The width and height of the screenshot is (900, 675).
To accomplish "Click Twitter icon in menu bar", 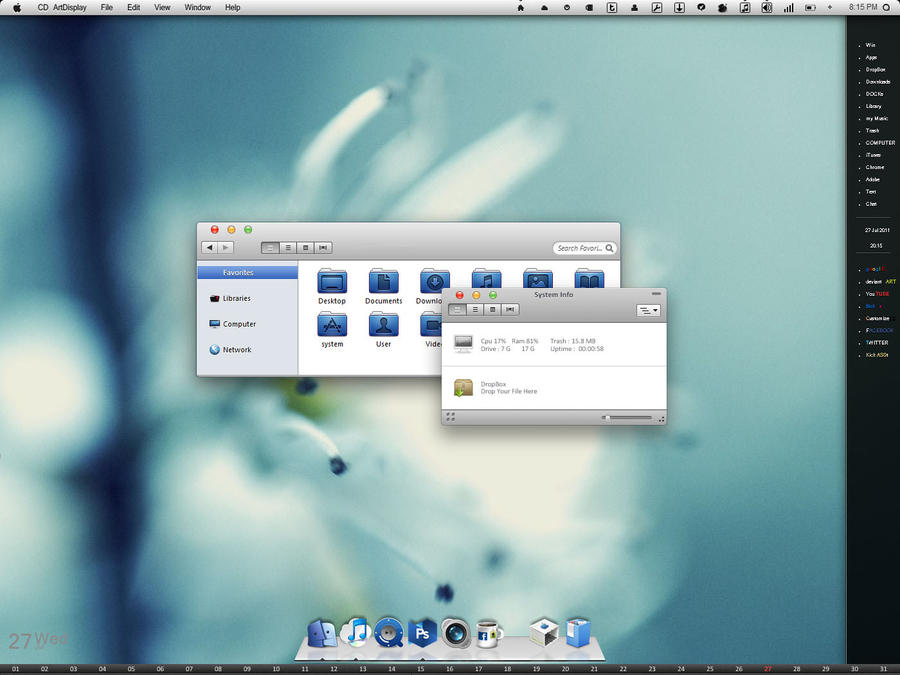I will click(x=612, y=7).
